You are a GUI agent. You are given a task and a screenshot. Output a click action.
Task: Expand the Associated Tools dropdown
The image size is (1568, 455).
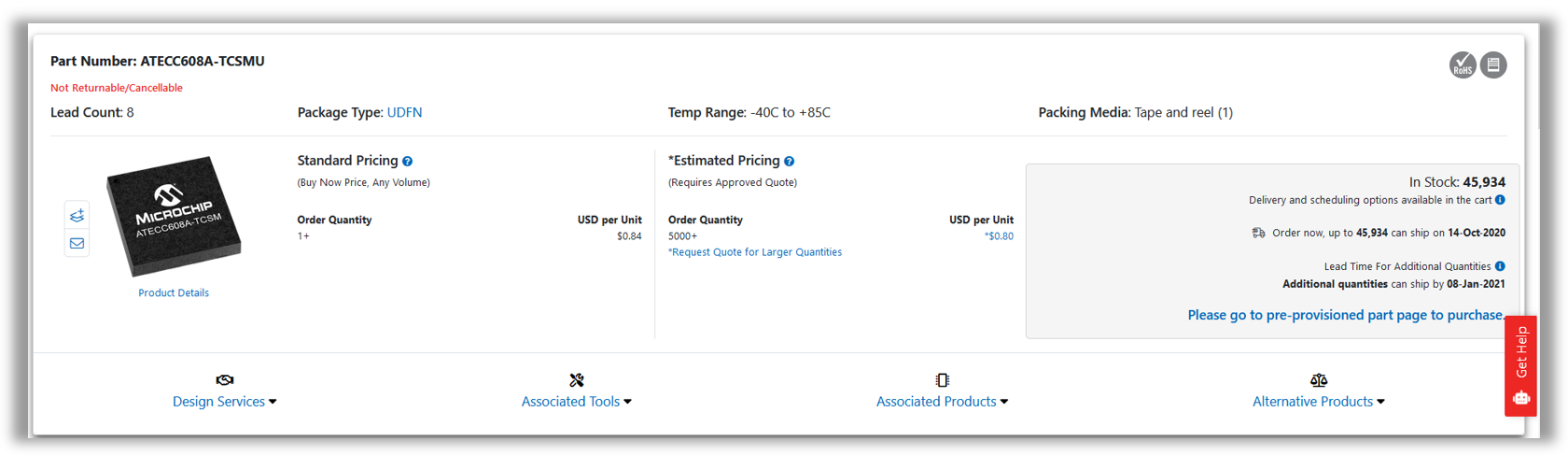[577, 402]
